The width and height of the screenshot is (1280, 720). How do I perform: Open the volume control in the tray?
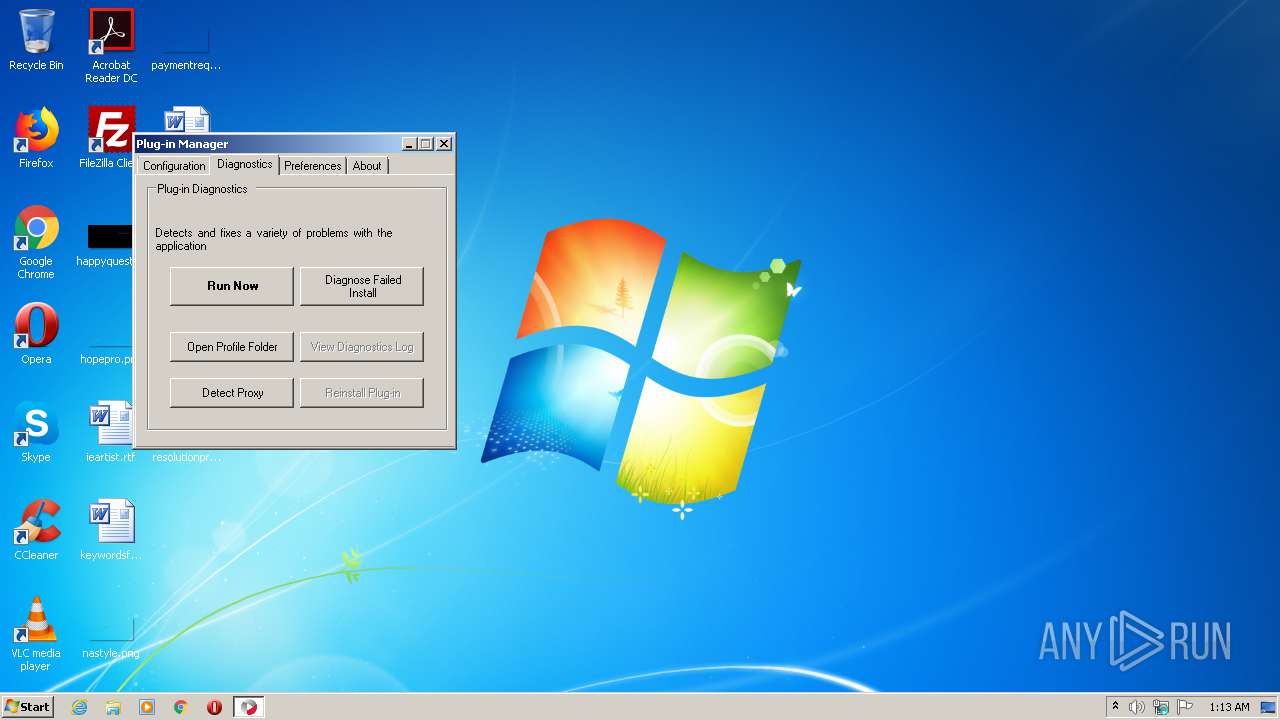click(x=1137, y=707)
